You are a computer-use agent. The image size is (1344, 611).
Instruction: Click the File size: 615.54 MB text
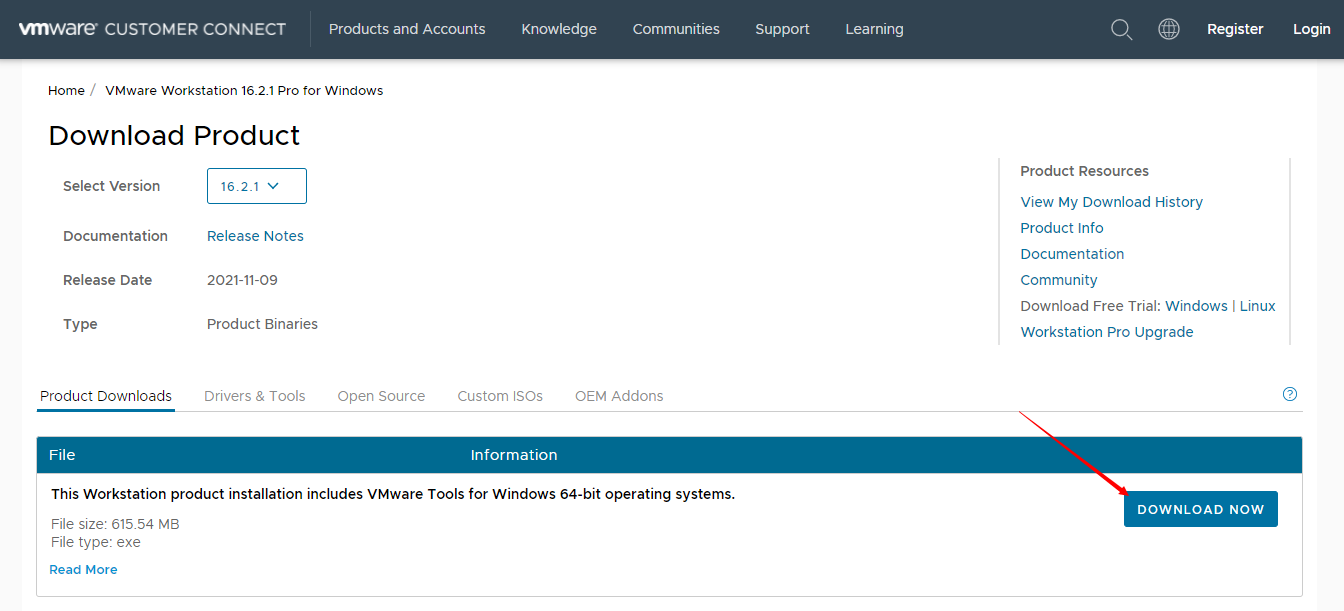pos(115,524)
